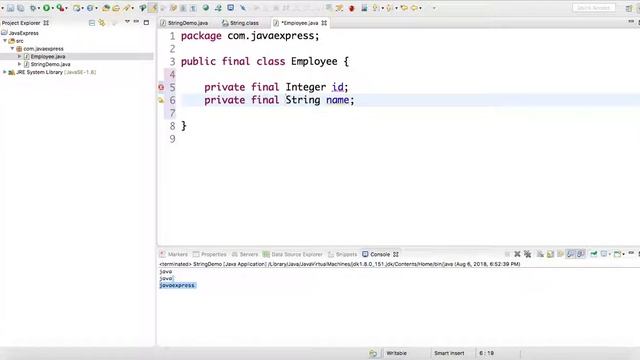Toggle Link with Editor in Project Explorer

pyautogui.click(x=102, y=23)
